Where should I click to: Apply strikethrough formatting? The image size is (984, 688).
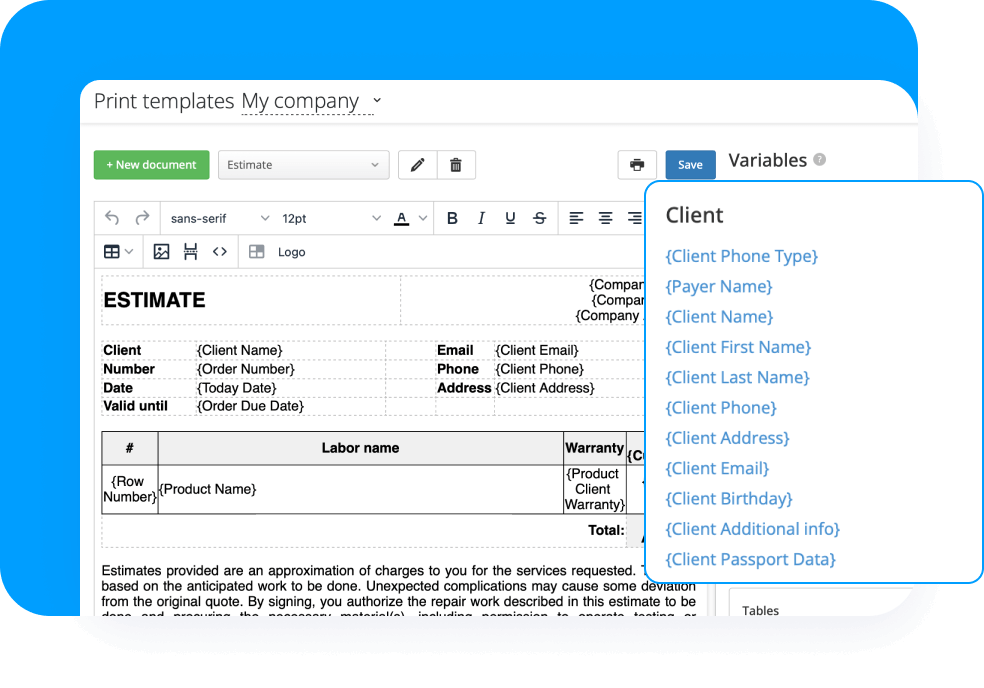pos(539,218)
